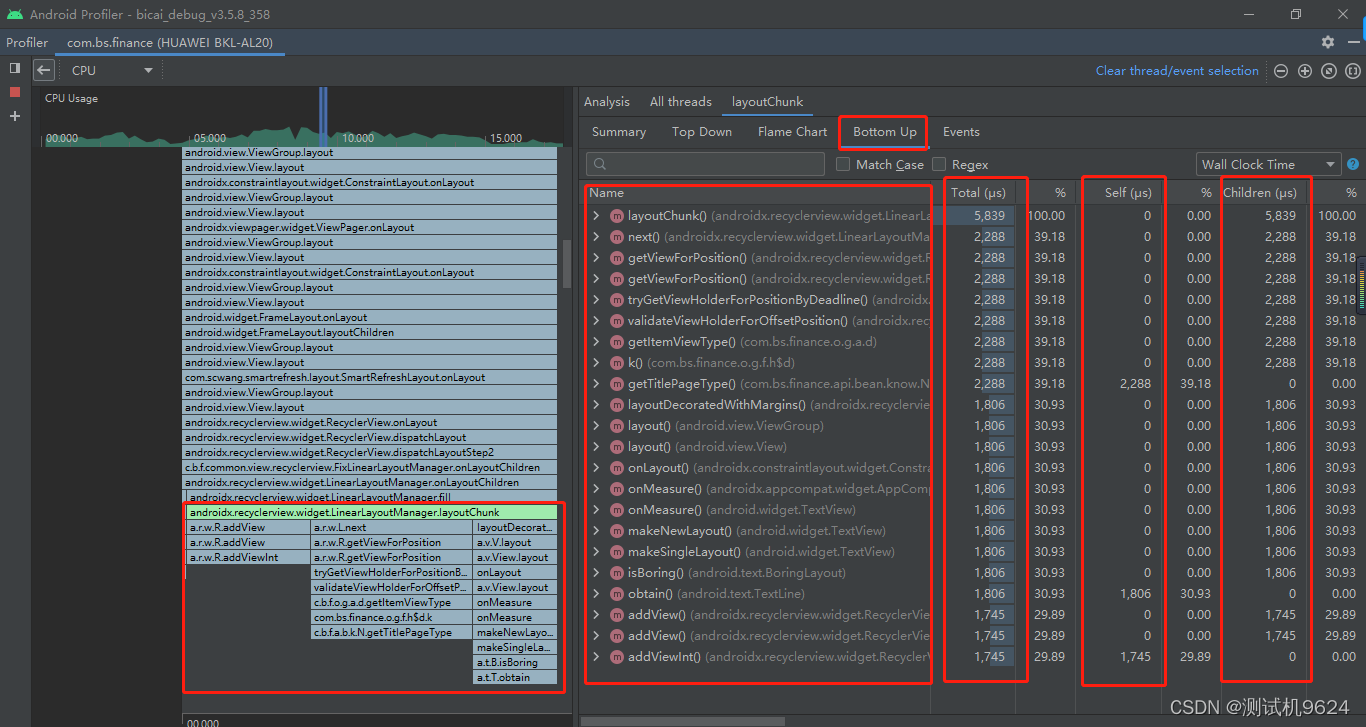Click the Android logo in title bar
This screenshot has height=727, width=1366.
pyautogui.click(x=13, y=14)
